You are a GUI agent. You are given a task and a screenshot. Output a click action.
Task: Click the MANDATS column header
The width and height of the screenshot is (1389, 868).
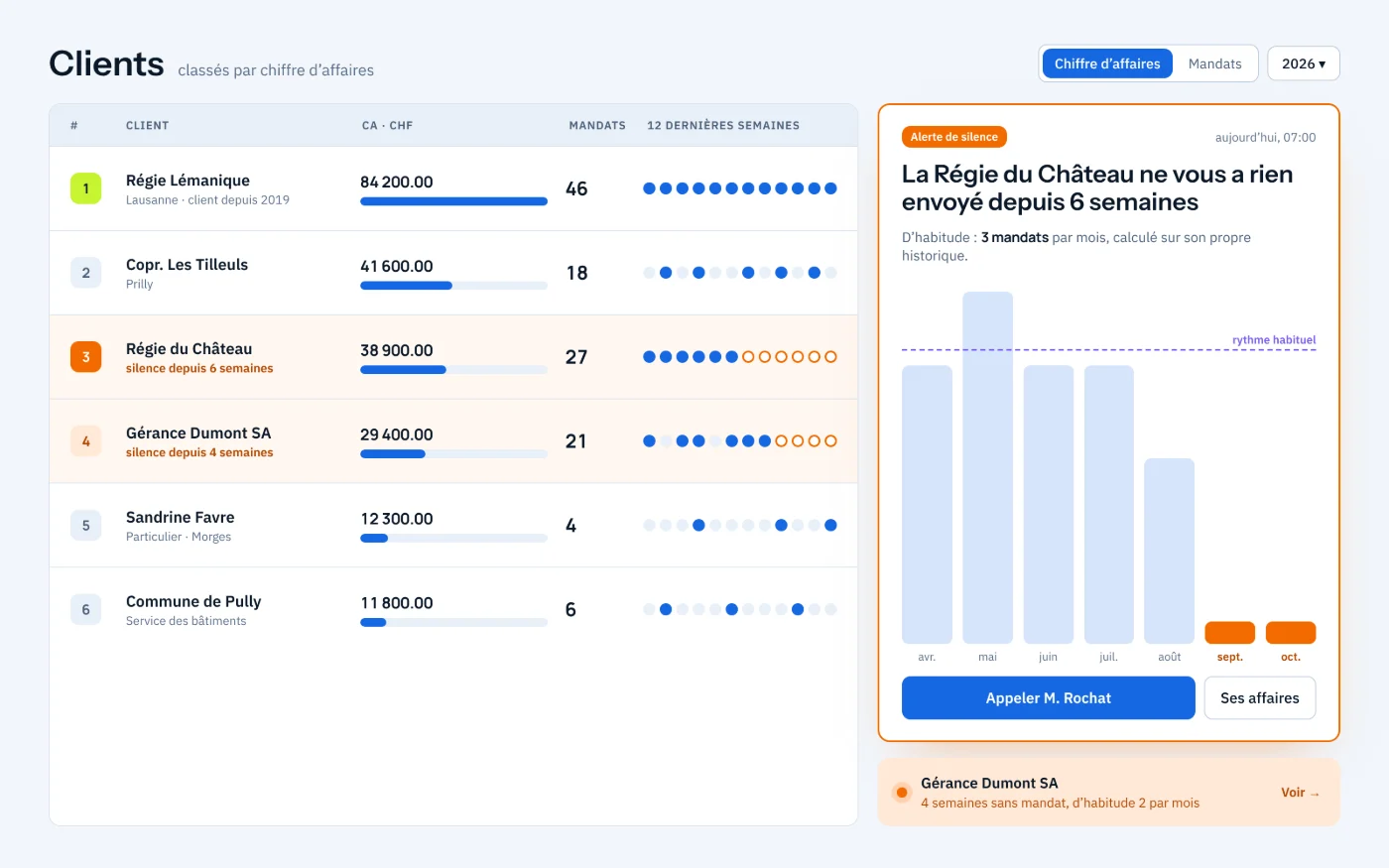(597, 126)
